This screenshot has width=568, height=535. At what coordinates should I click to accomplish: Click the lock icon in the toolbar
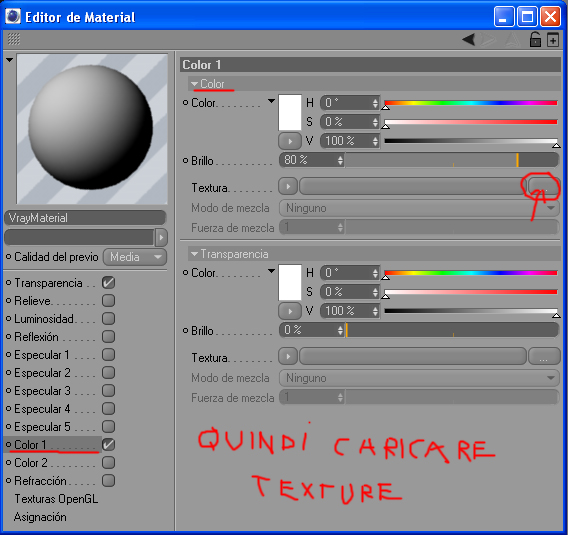click(x=535, y=39)
